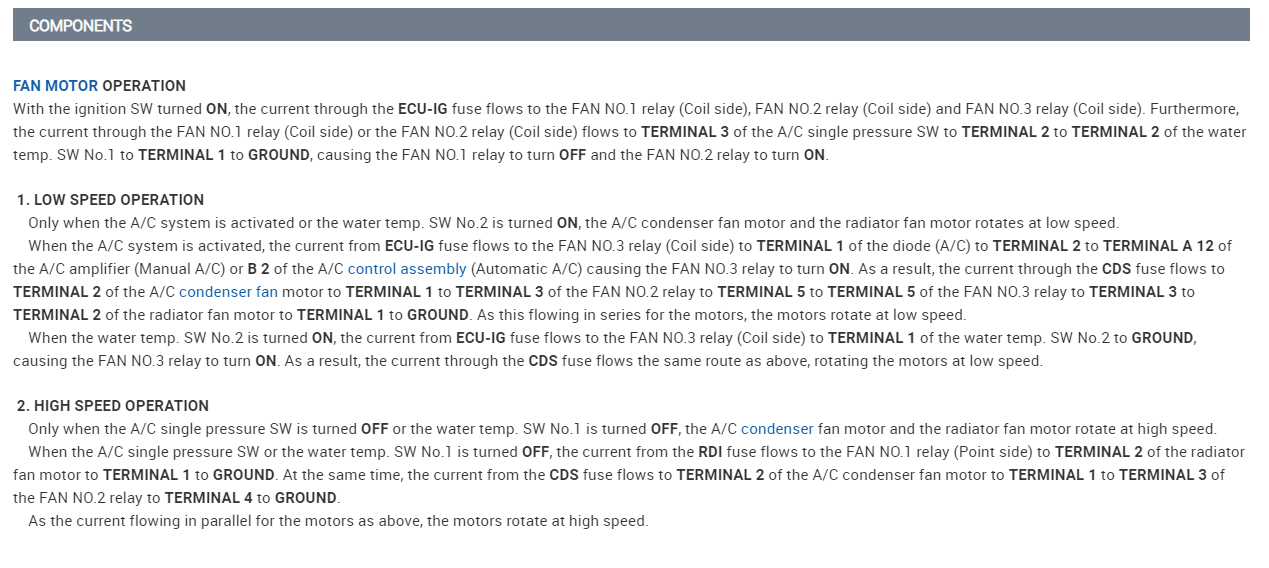The height and width of the screenshot is (568, 1269).
Task: Click the bold 'TERMINAL 4' text
Action: coord(208,498)
